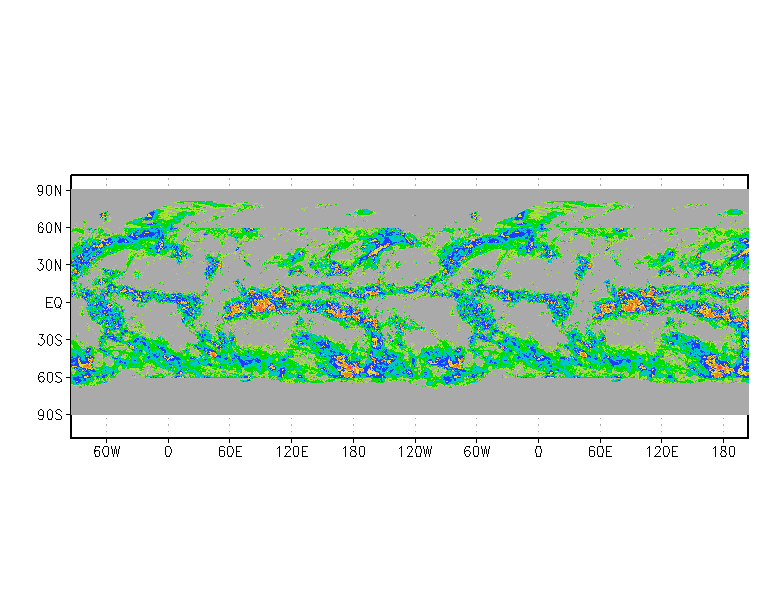Select the rightmost 0 longitude label
This screenshot has height=612, width=784.
(x=539, y=452)
